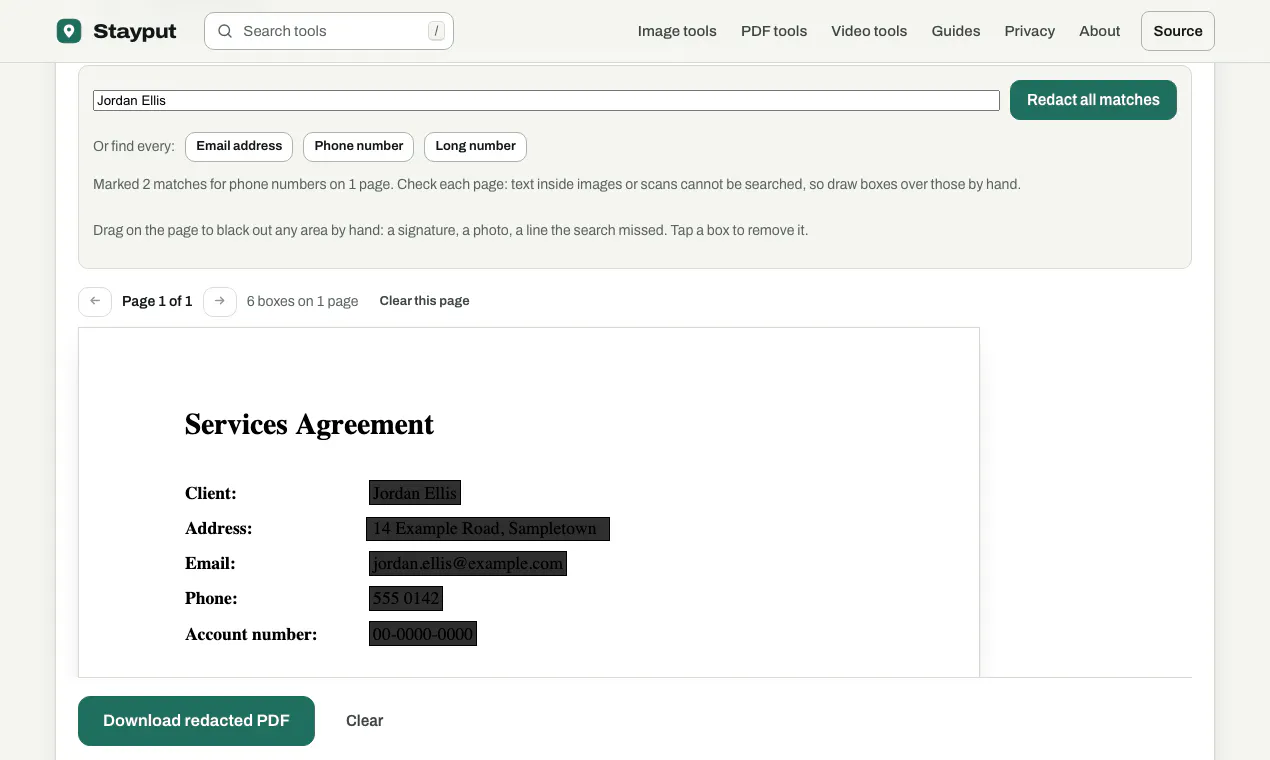Click the Stayput pin logo icon
The width and height of the screenshot is (1270, 760).
tap(69, 31)
